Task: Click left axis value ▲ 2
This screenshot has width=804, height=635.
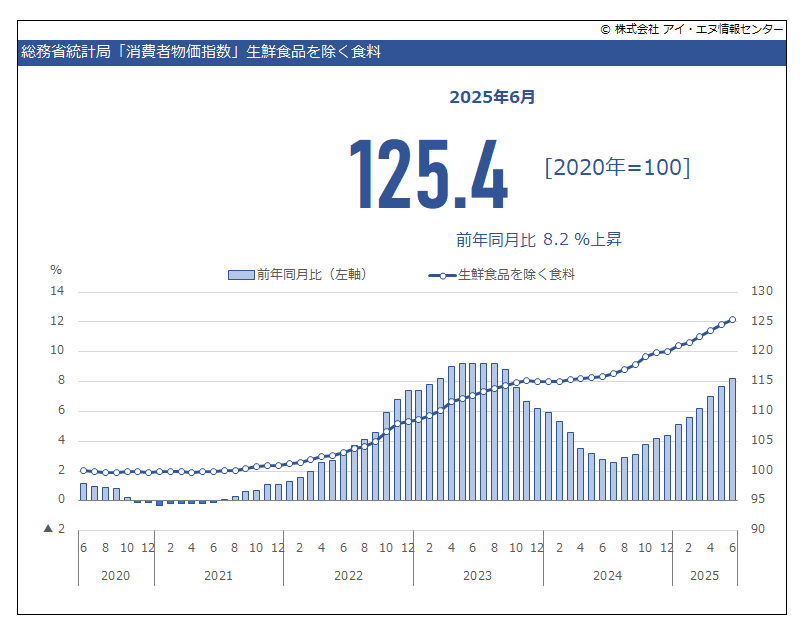Action: point(54,529)
